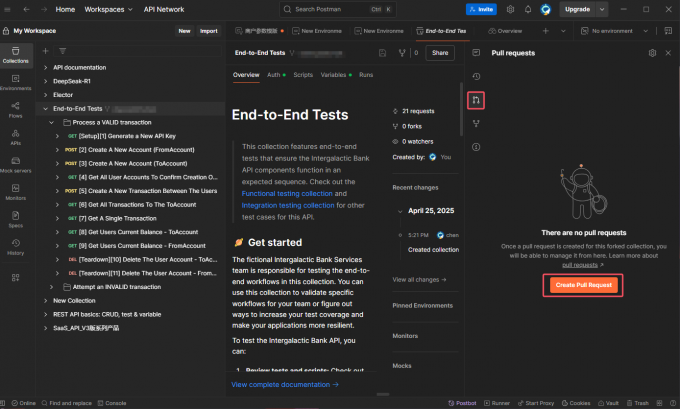Open the notifications bell

point(528,9)
